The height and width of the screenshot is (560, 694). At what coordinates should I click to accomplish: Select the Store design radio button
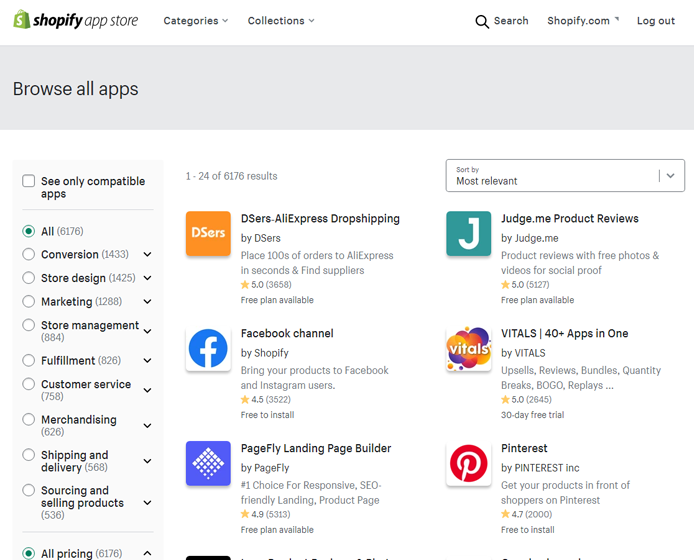point(29,278)
